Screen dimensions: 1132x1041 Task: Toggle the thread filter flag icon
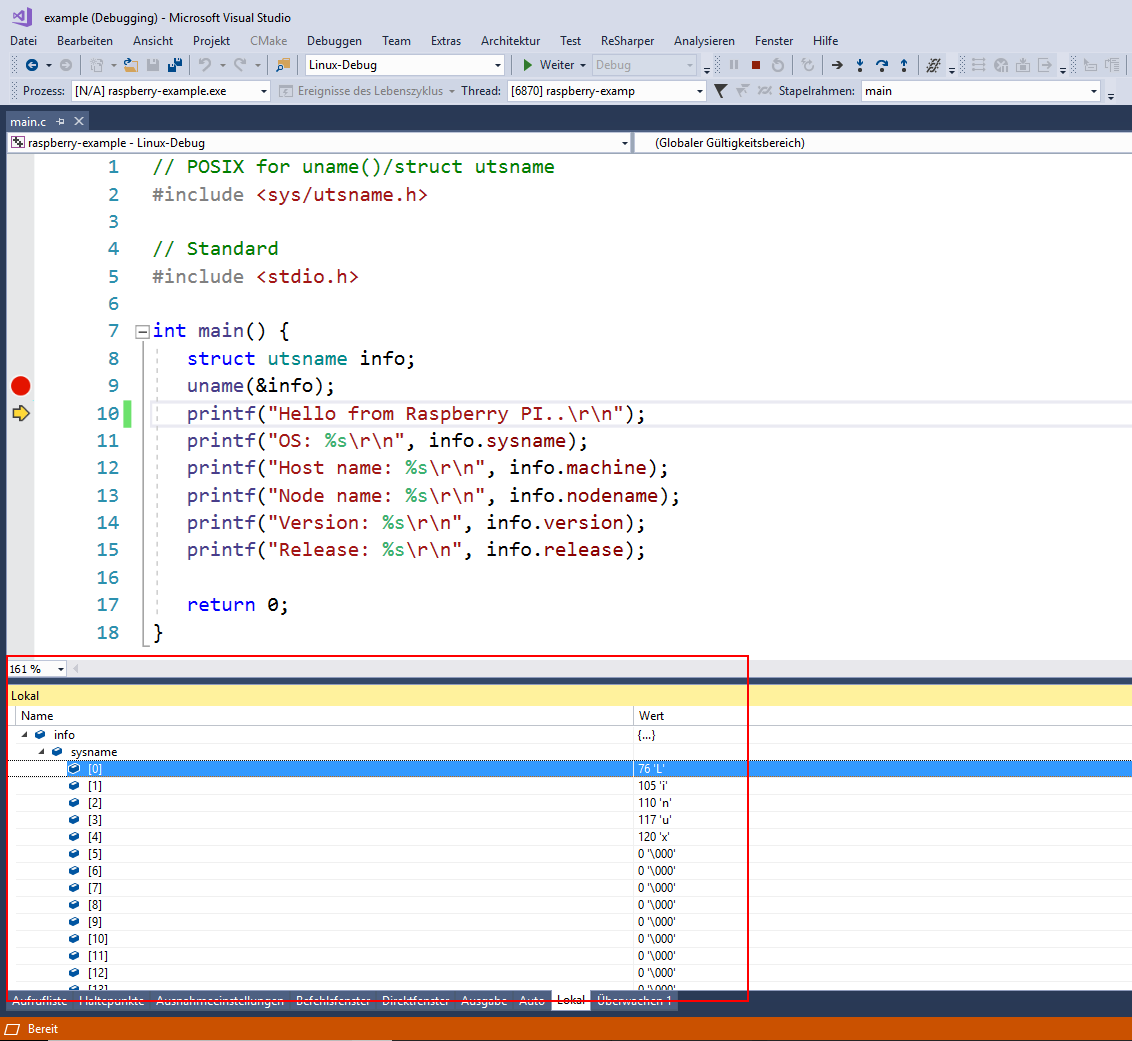pyautogui.click(x=720, y=91)
